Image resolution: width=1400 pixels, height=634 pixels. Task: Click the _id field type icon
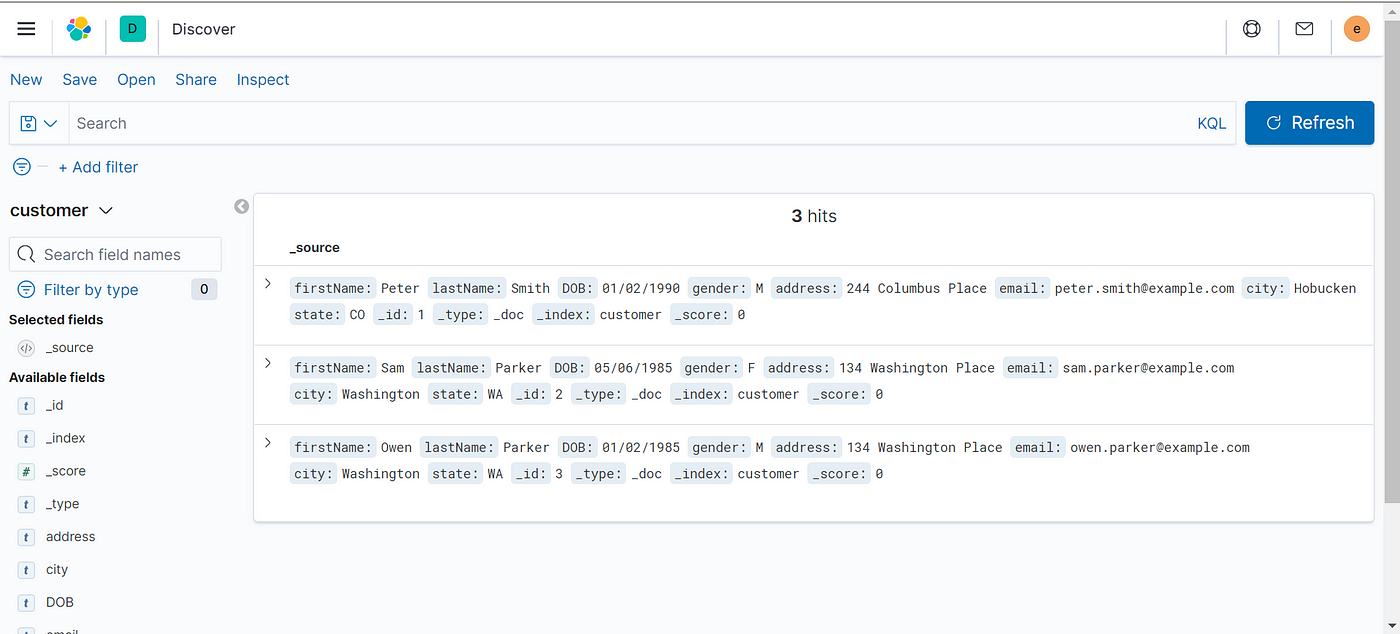27,405
